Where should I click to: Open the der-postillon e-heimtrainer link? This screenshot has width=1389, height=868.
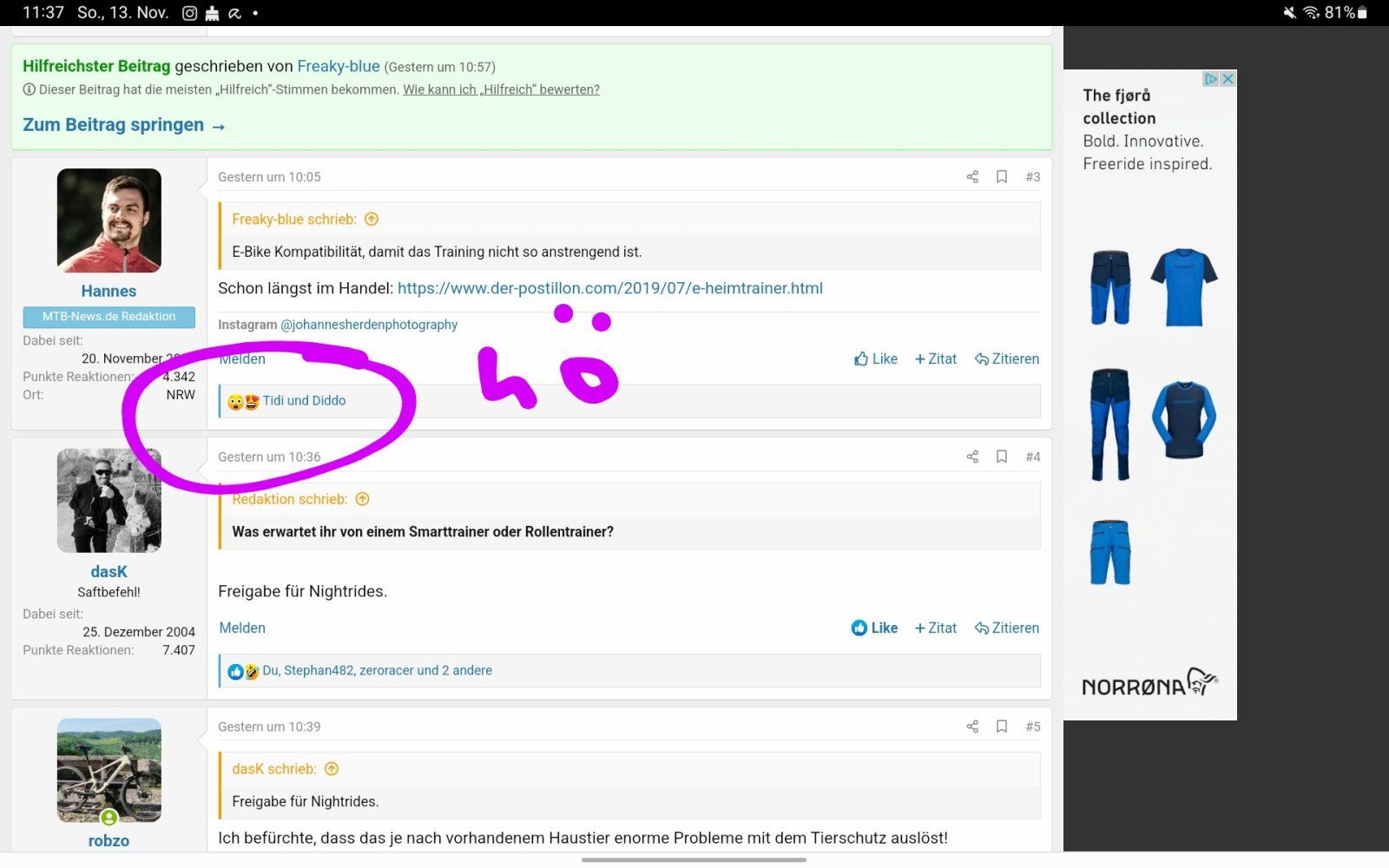tap(609, 288)
